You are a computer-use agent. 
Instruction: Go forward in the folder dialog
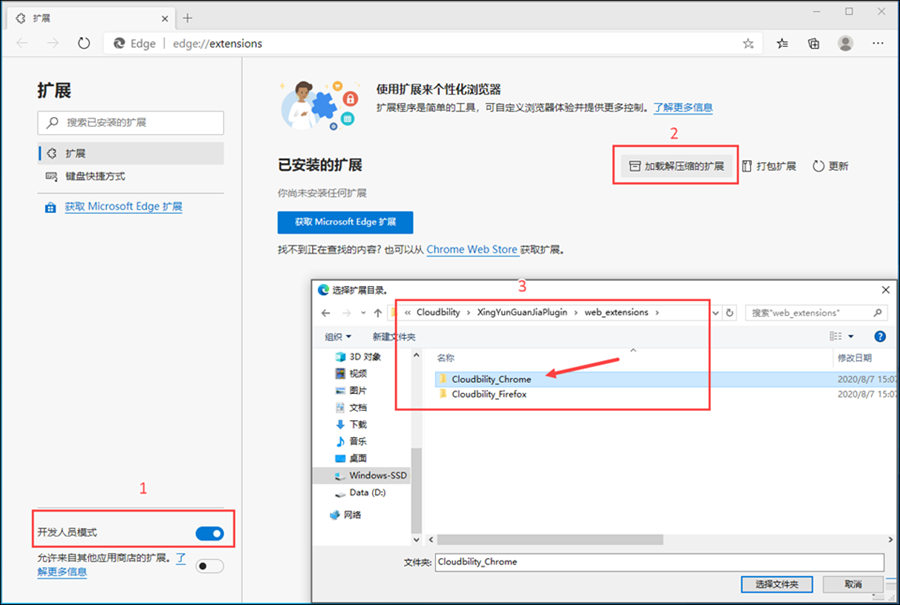click(346, 313)
